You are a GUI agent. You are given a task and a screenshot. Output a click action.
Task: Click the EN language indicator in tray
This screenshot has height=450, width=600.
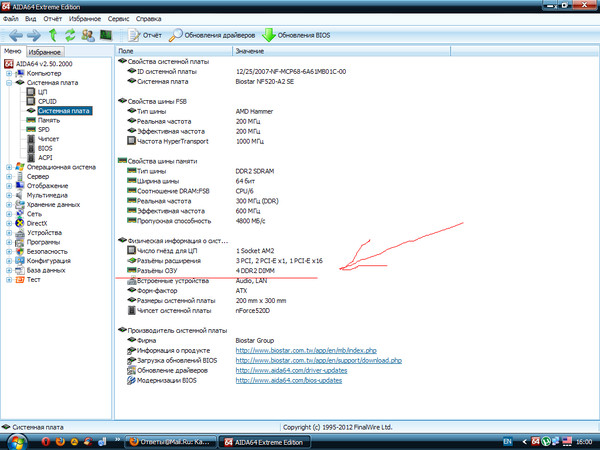point(507,442)
